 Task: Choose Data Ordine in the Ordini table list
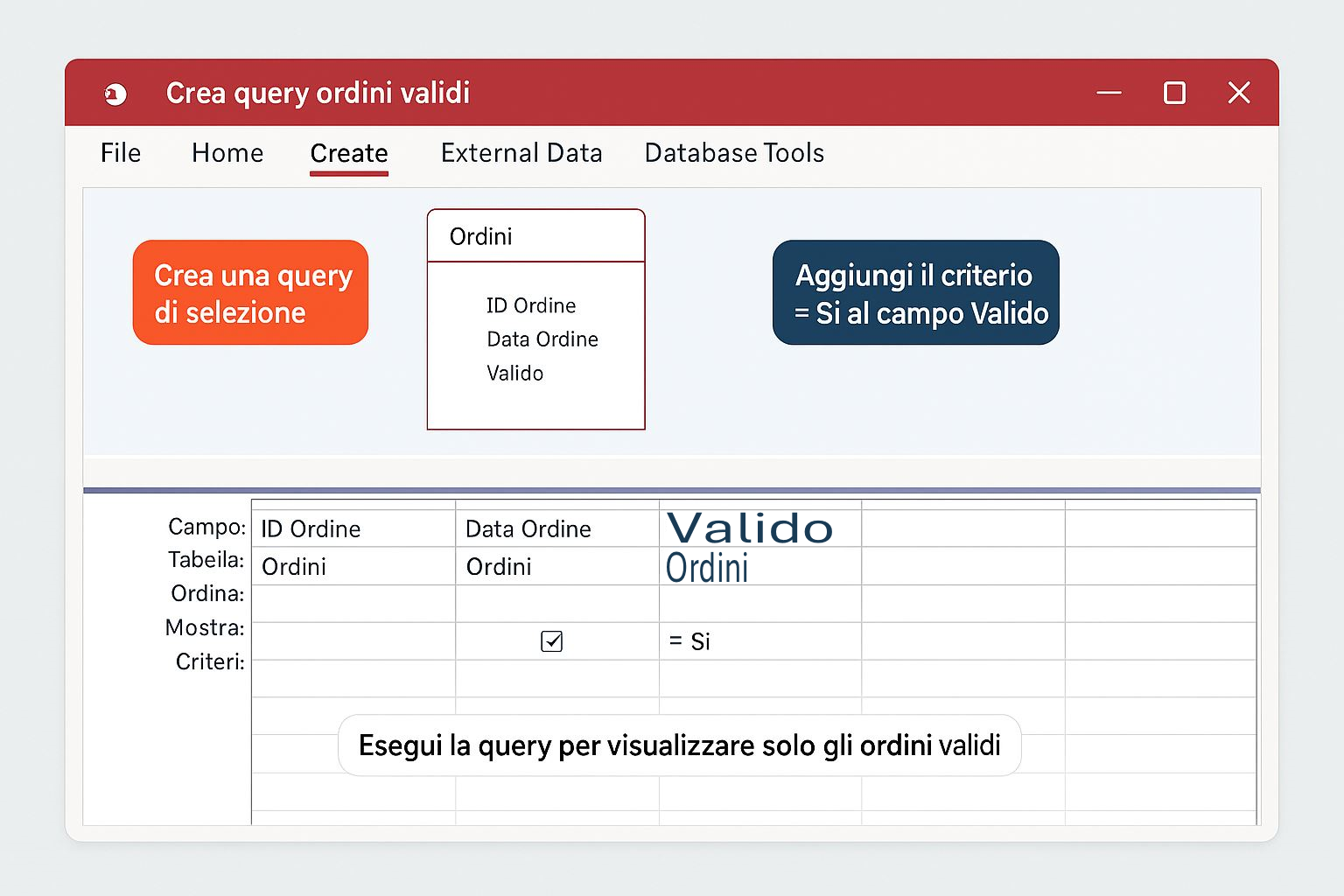542,339
